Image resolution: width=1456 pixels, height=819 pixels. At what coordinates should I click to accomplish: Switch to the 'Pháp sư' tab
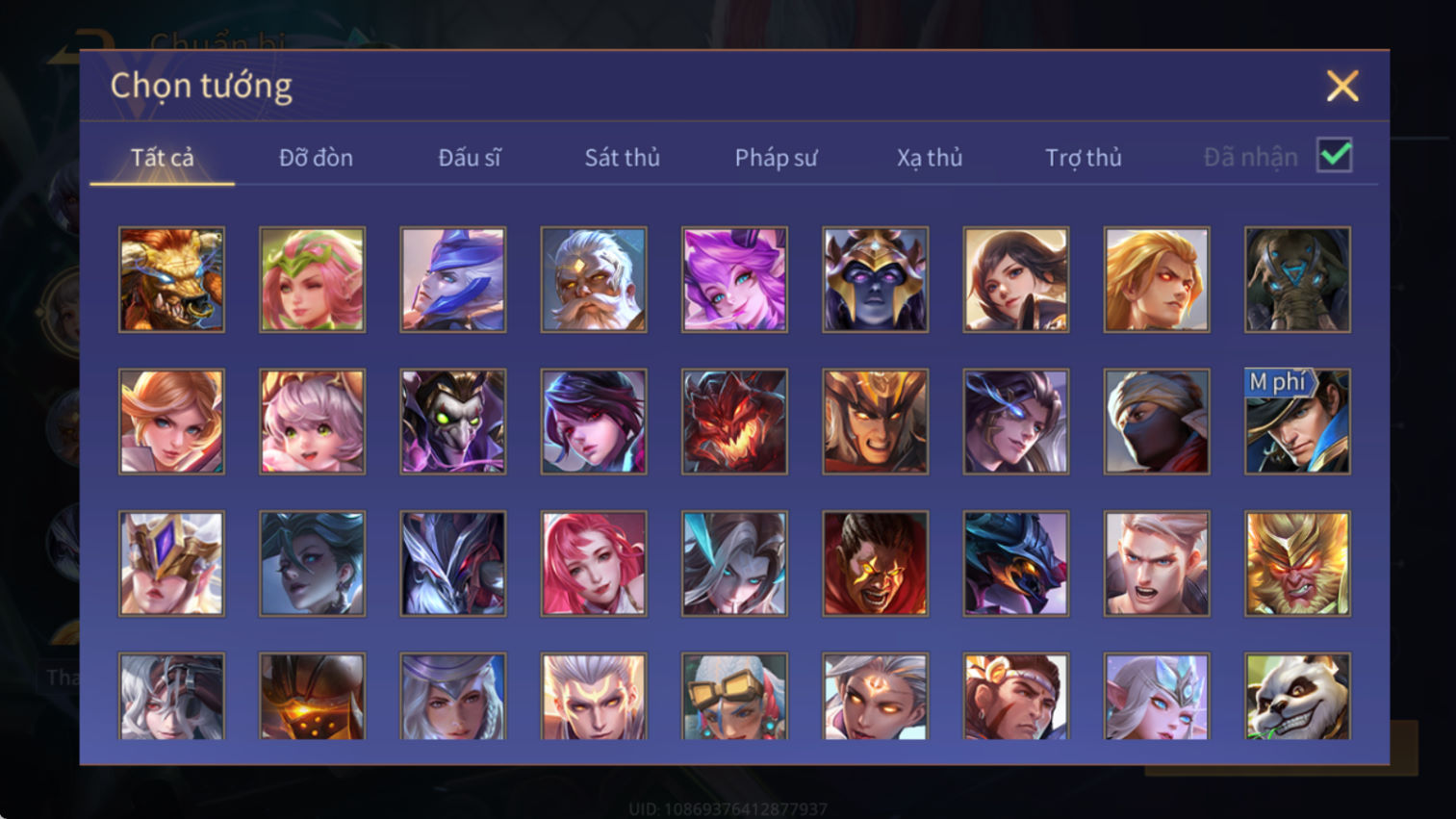pos(776,158)
